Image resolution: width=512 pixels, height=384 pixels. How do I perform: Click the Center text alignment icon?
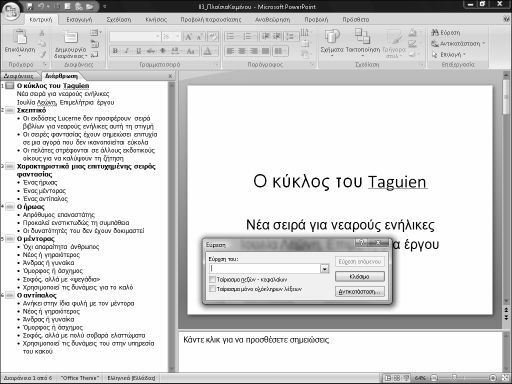(x=242, y=51)
